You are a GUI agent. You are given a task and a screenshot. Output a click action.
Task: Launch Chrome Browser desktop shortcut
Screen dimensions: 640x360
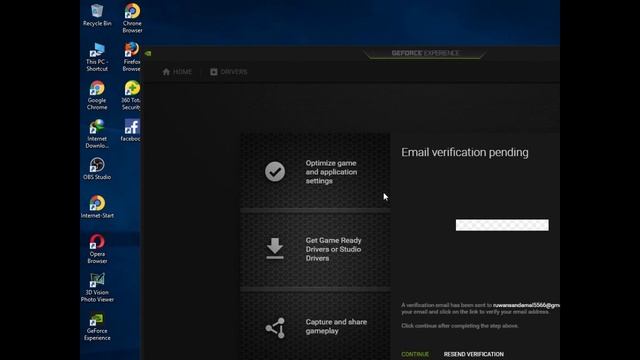pos(132,18)
